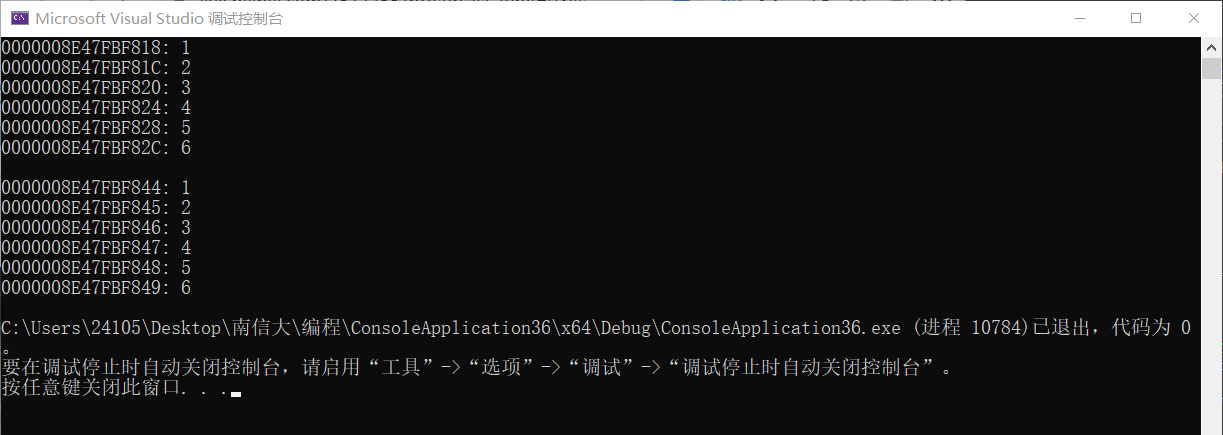
Task: Click the blinking cursor at prompt end
Action: [235, 394]
